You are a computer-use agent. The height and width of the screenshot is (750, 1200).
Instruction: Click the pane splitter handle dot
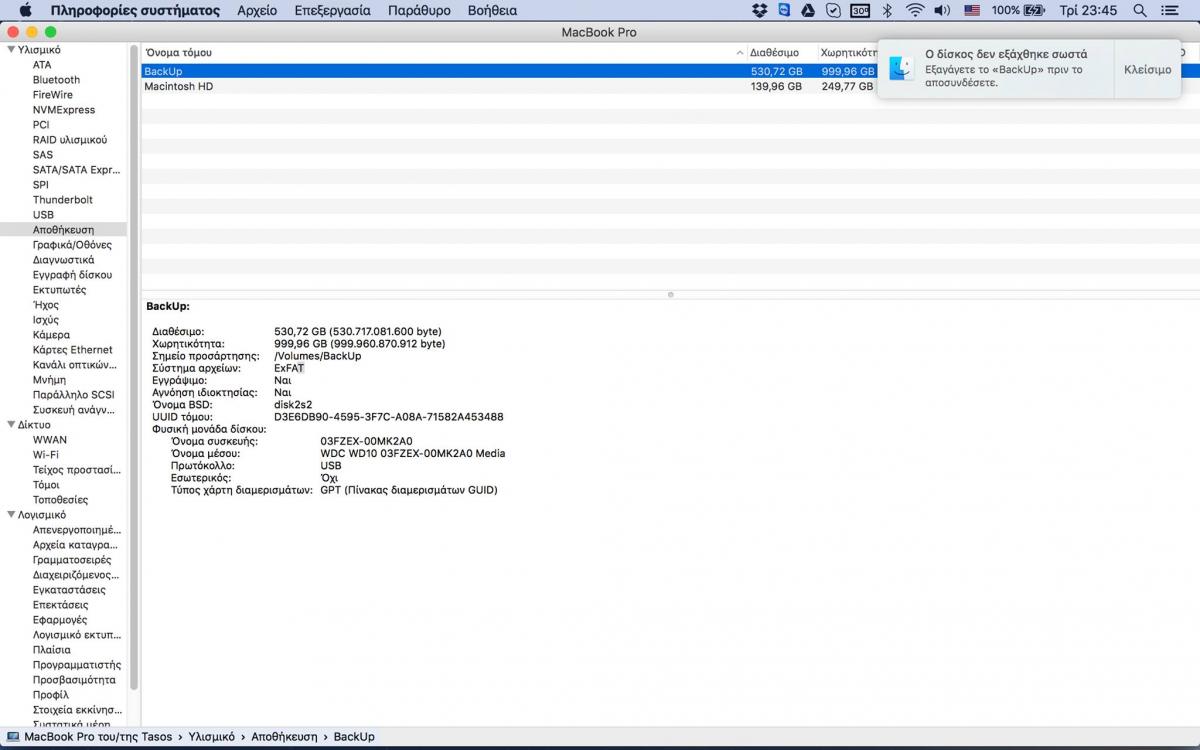670,294
